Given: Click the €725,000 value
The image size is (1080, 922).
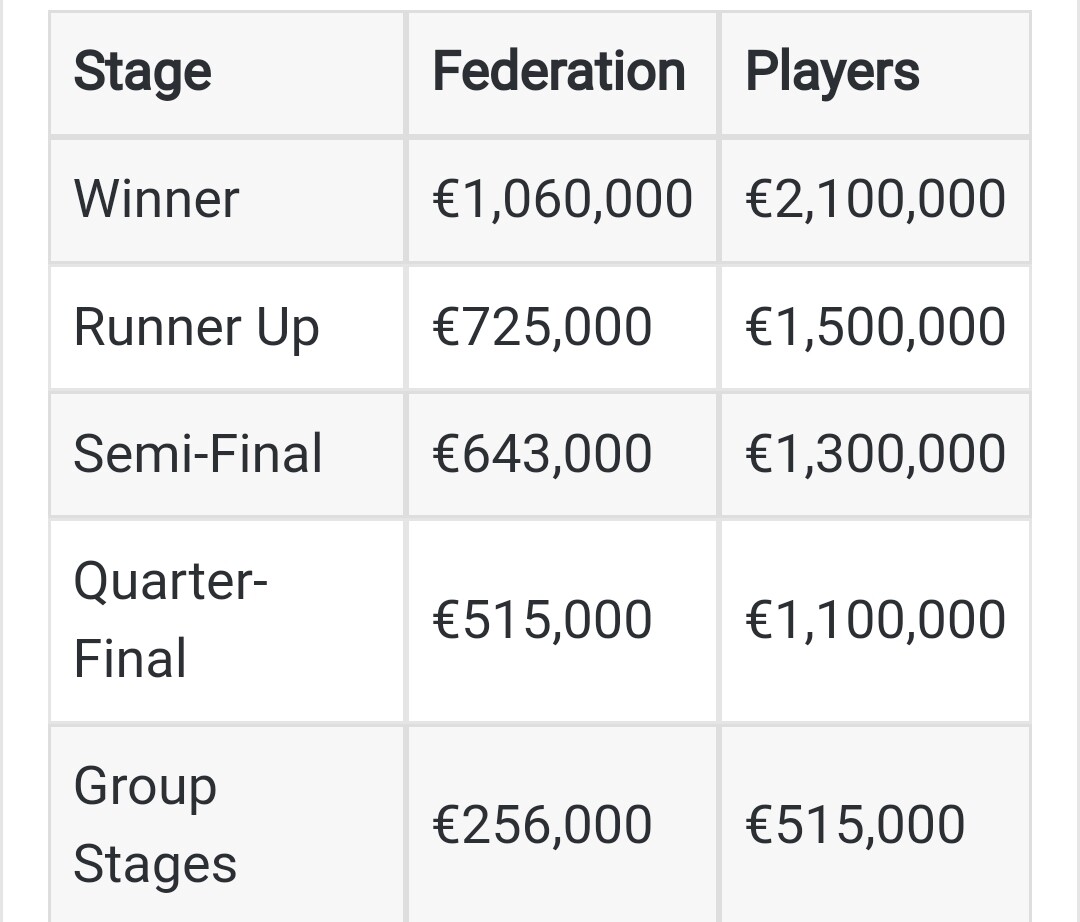Looking at the screenshot, I should (542, 328).
